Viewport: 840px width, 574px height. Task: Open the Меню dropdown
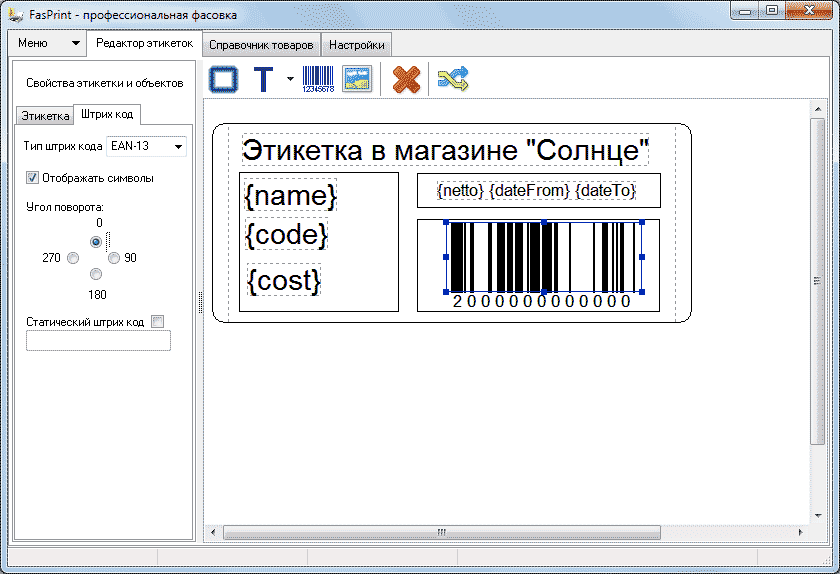click(x=48, y=43)
